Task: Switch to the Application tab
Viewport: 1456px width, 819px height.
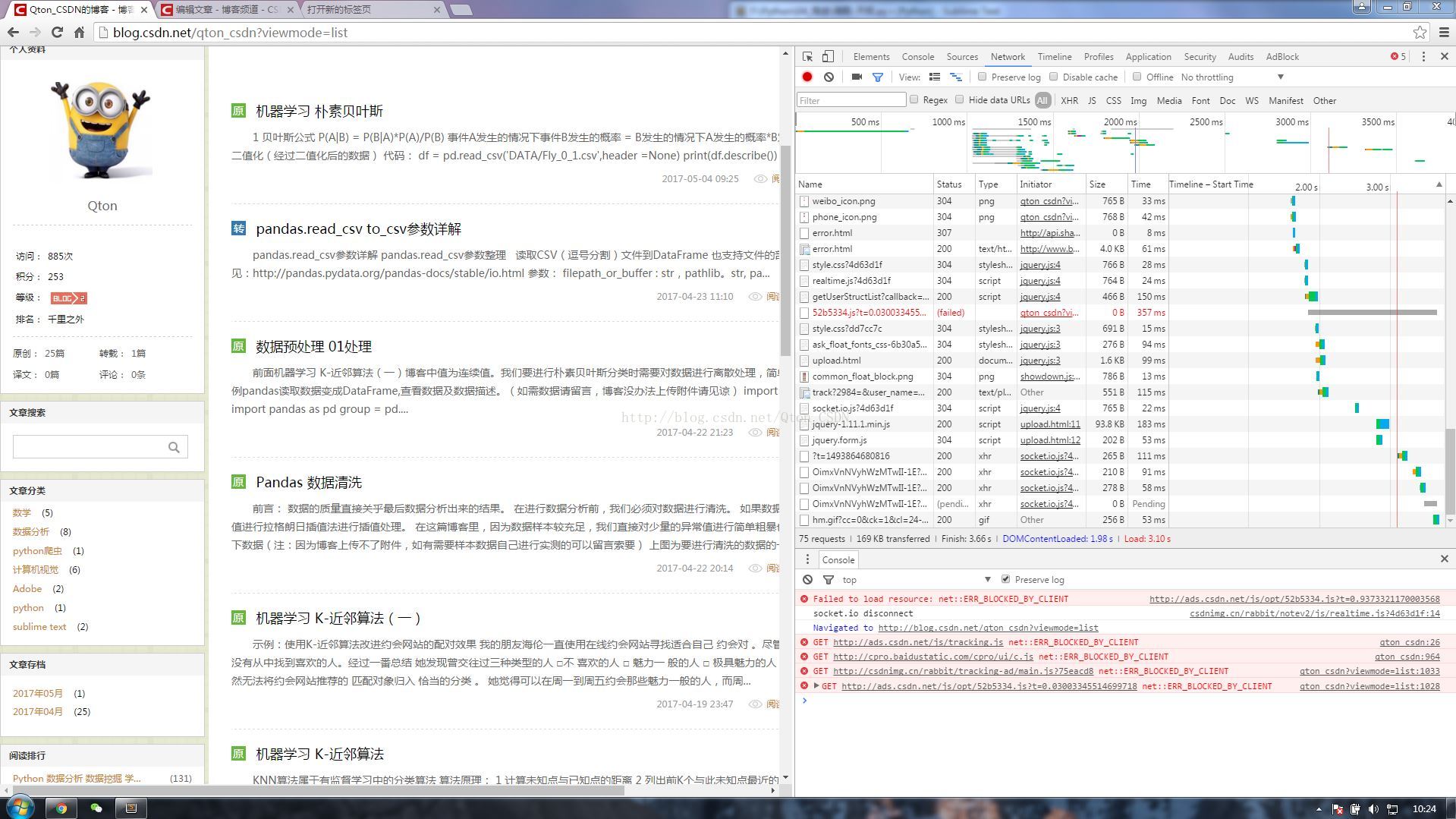Action: pyautogui.click(x=1148, y=56)
